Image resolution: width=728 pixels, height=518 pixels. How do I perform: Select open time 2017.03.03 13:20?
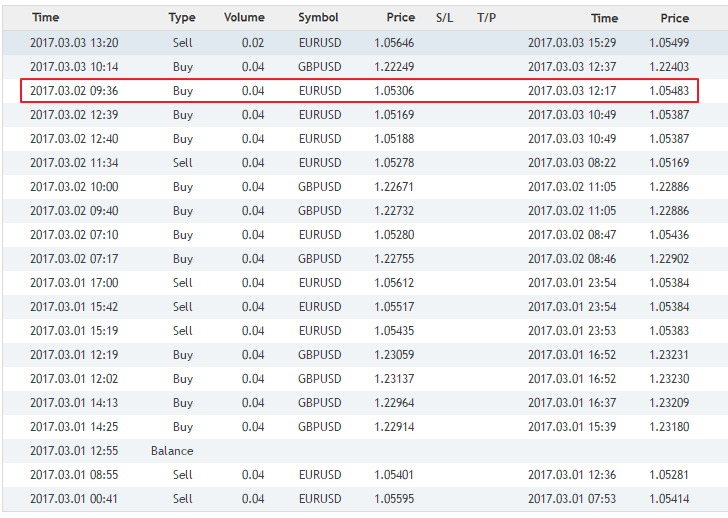[74, 43]
